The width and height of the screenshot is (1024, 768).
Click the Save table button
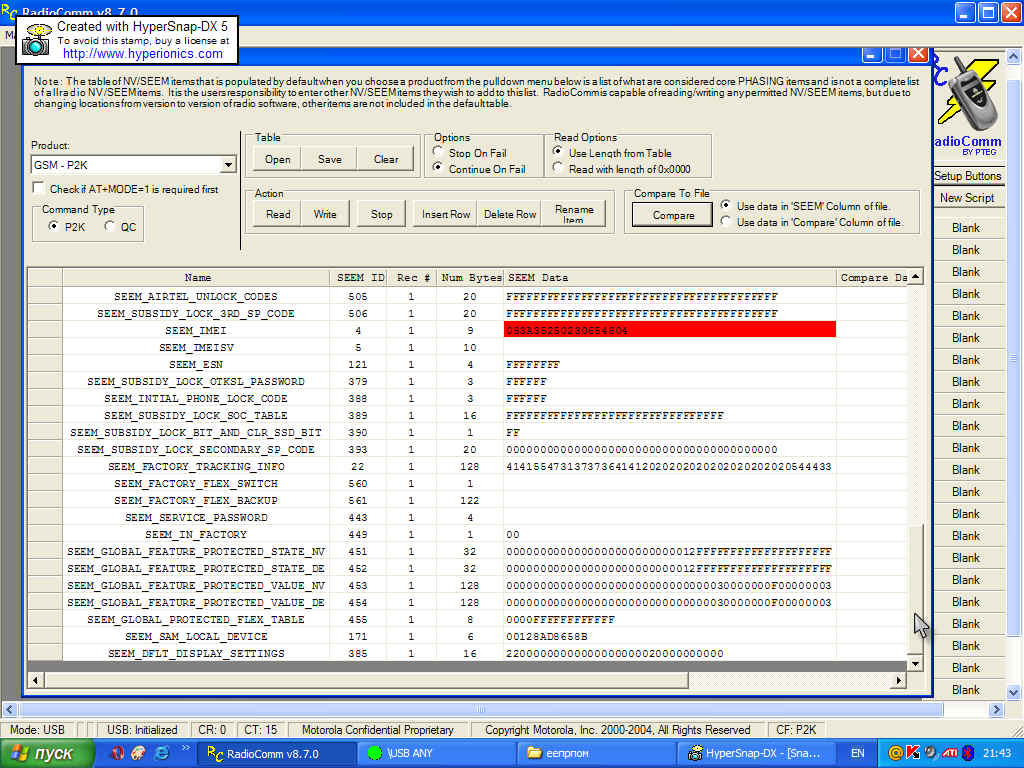pos(330,159)
